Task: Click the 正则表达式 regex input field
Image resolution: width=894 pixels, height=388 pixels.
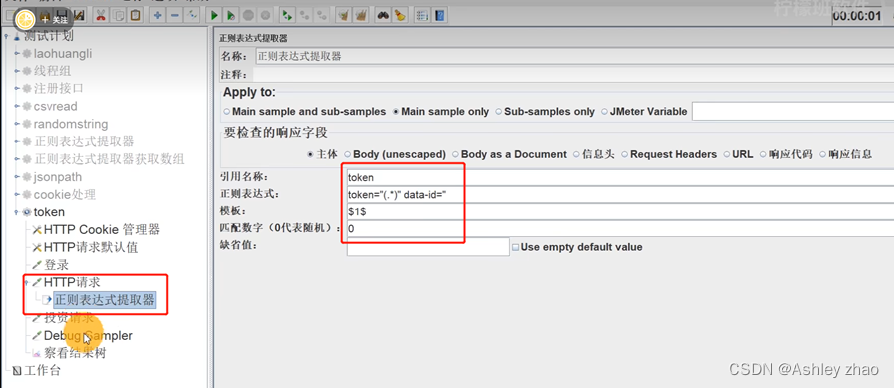Action: pyautogui.click(x=620, y=195)
